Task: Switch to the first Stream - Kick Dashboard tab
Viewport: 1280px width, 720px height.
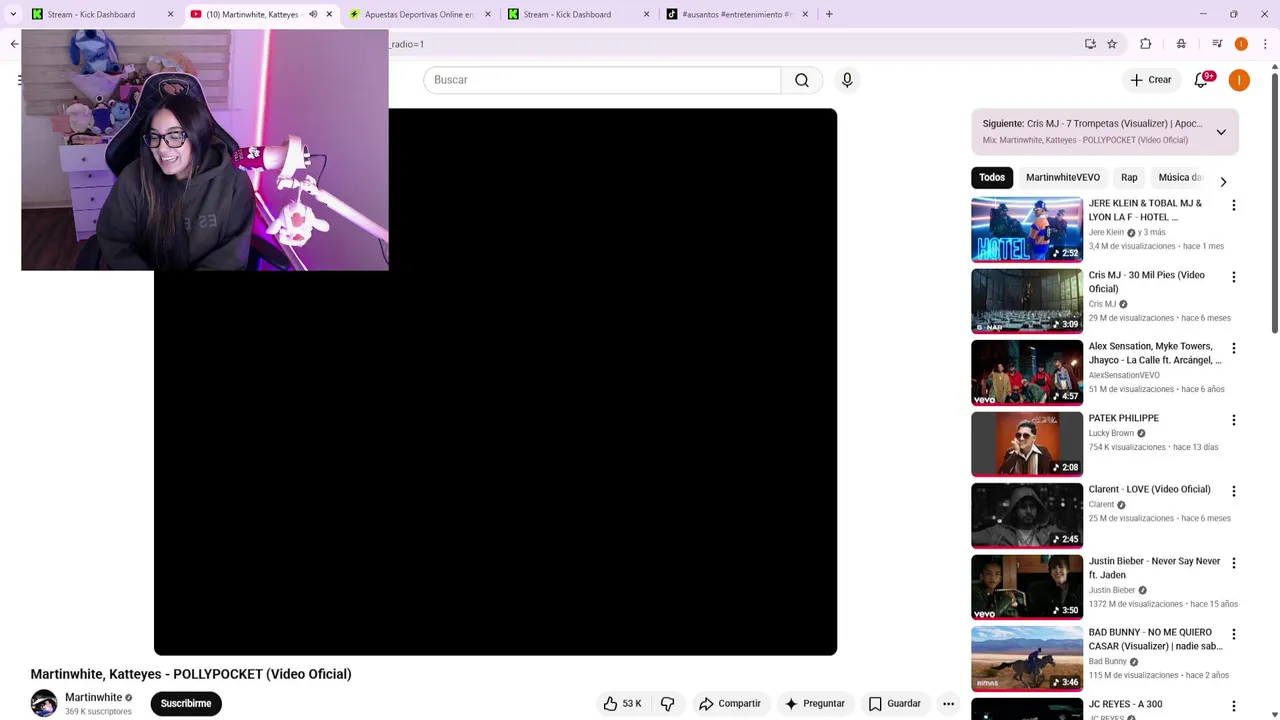Action: coord(102,14)
